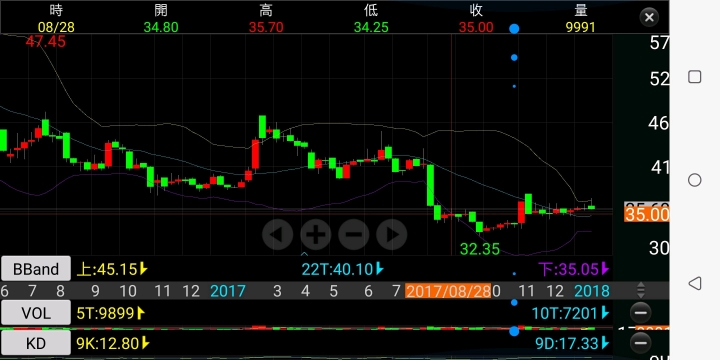Collapse the VOL panel with its minus button
Viewport: 720px width, 360px height.
pos(640,313)
